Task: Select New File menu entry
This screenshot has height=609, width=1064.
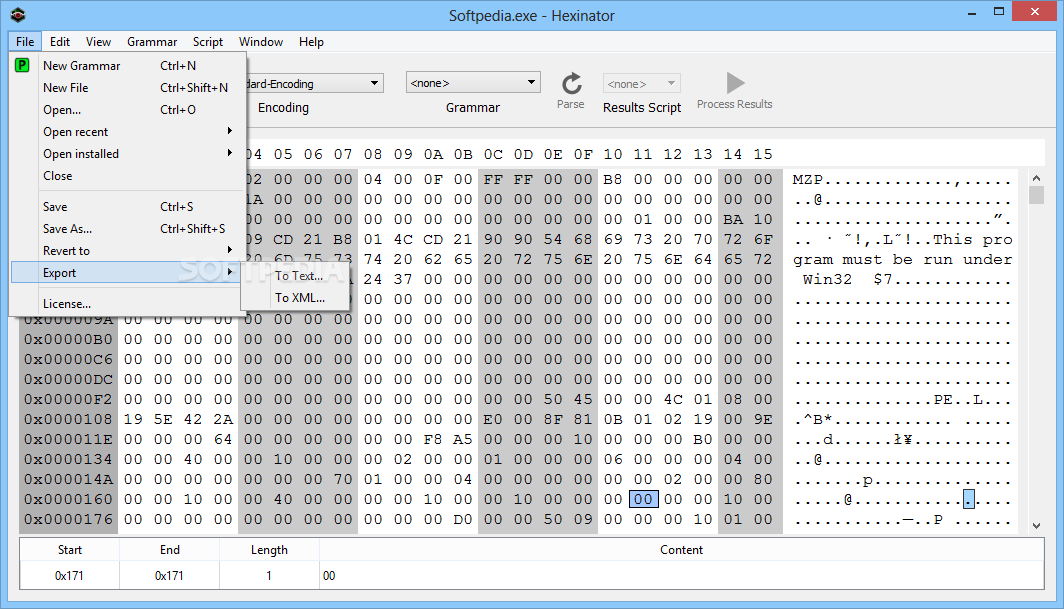Action: tap(128, 88)
